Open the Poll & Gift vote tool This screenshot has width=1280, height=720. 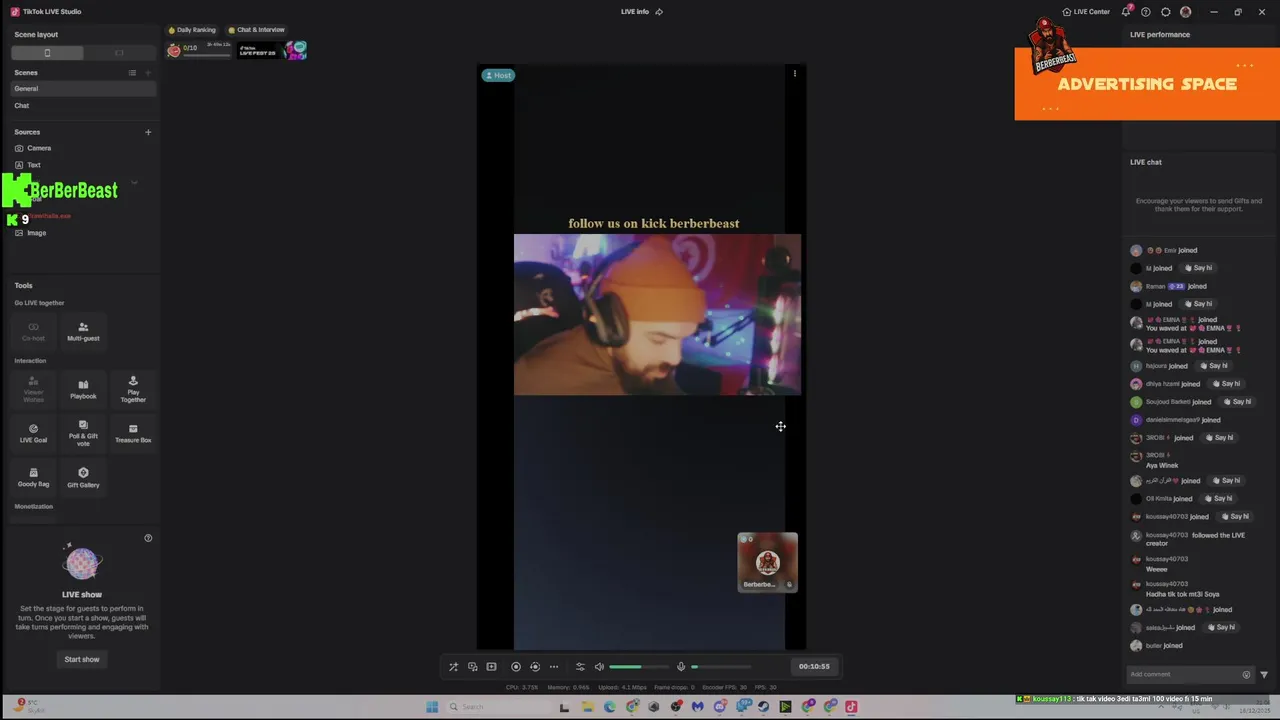[x=83, y=433]
